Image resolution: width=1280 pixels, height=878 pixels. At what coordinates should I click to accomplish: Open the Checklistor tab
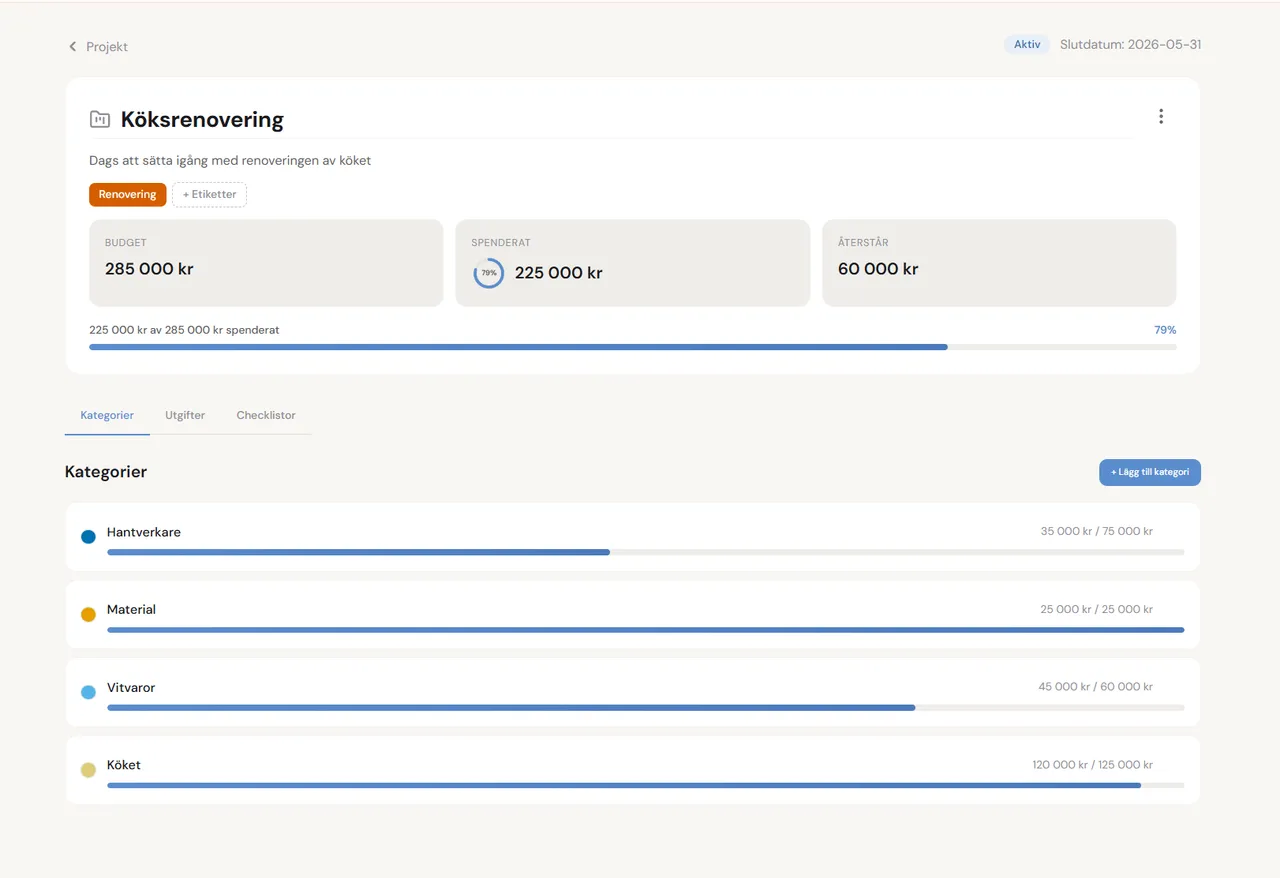point(266,415)
